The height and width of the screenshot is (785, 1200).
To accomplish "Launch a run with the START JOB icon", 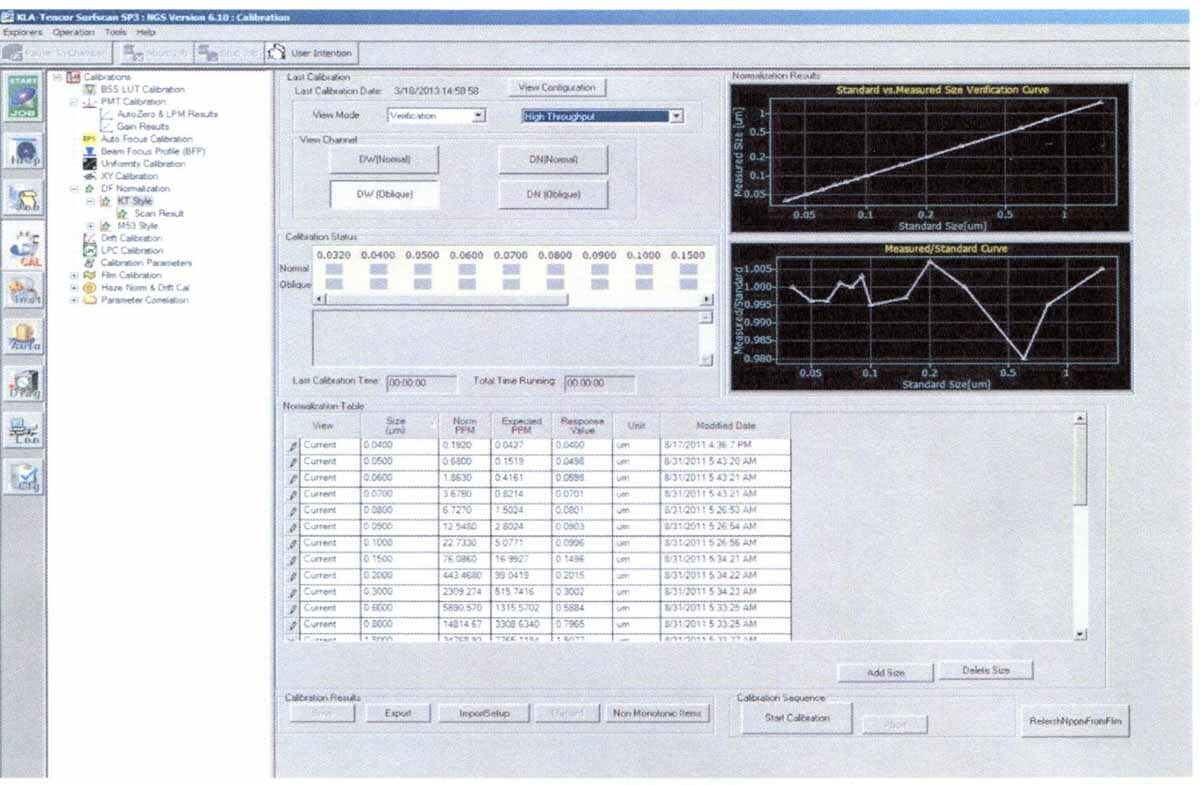I will (25, 98).
